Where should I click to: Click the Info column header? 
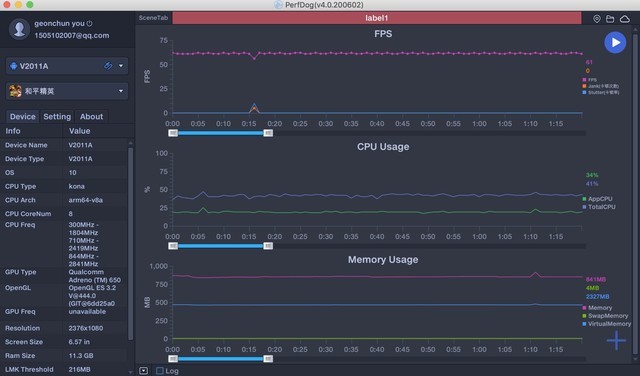pos(13,131)
